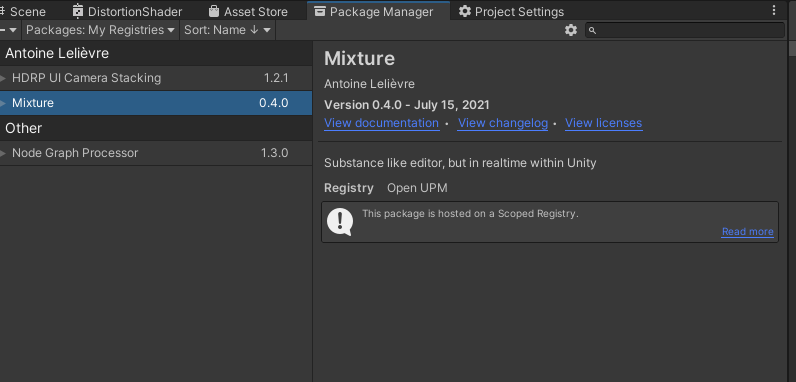Click the scoped registry warning icon

coord(340,222)
